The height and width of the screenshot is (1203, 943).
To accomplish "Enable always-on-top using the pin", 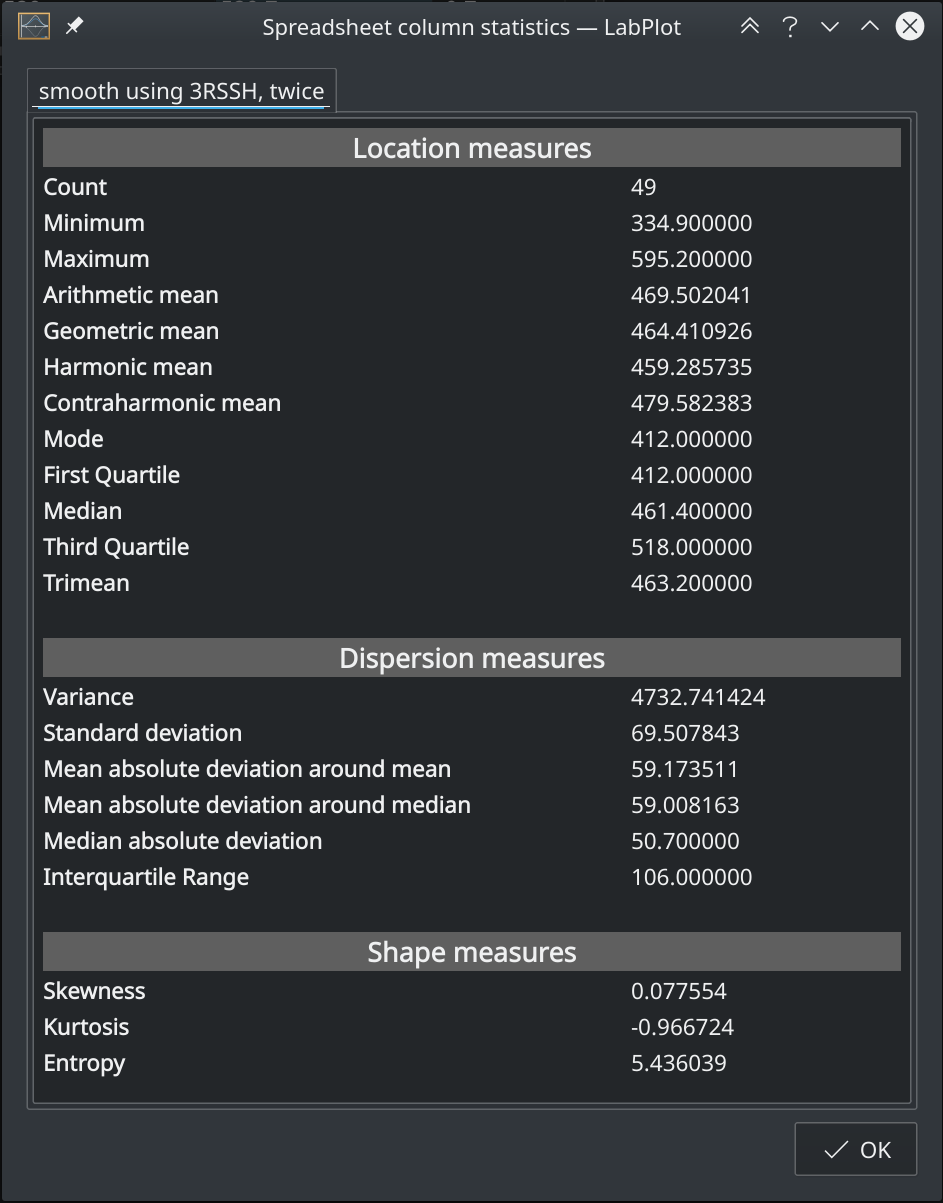I will (72, 26).
